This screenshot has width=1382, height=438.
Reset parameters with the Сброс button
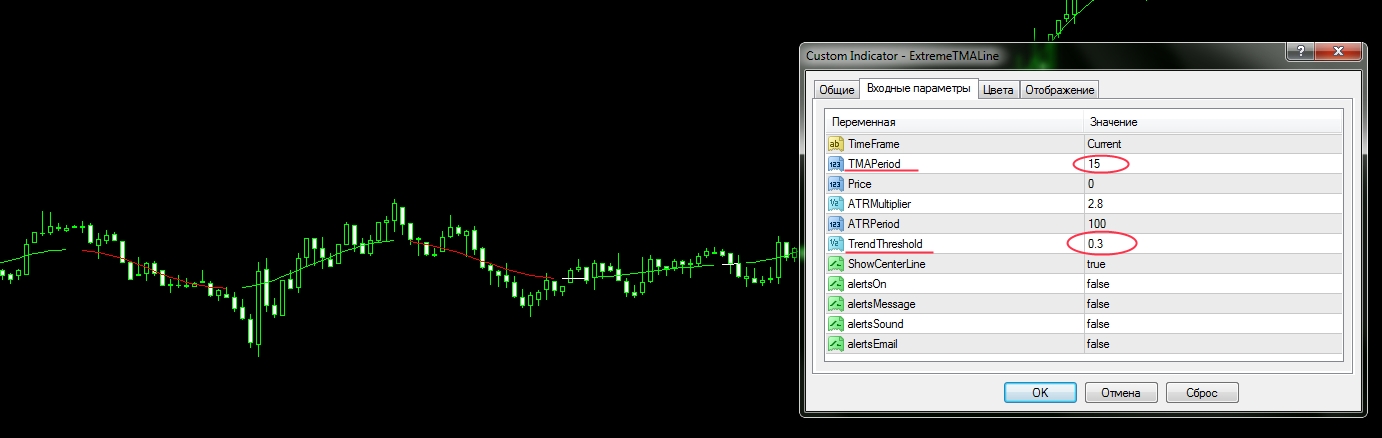tap(1201, 392)
